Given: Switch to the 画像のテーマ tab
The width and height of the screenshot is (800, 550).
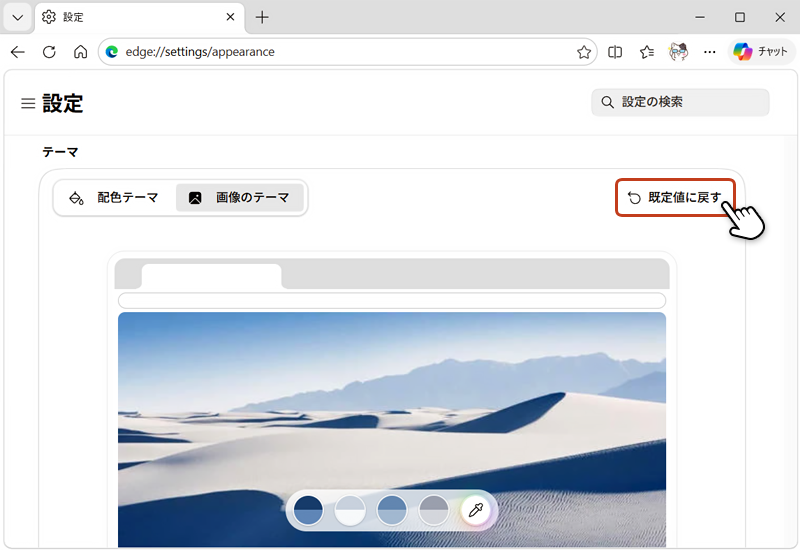Looking at the screenshot, I should (x=240, y=197).
